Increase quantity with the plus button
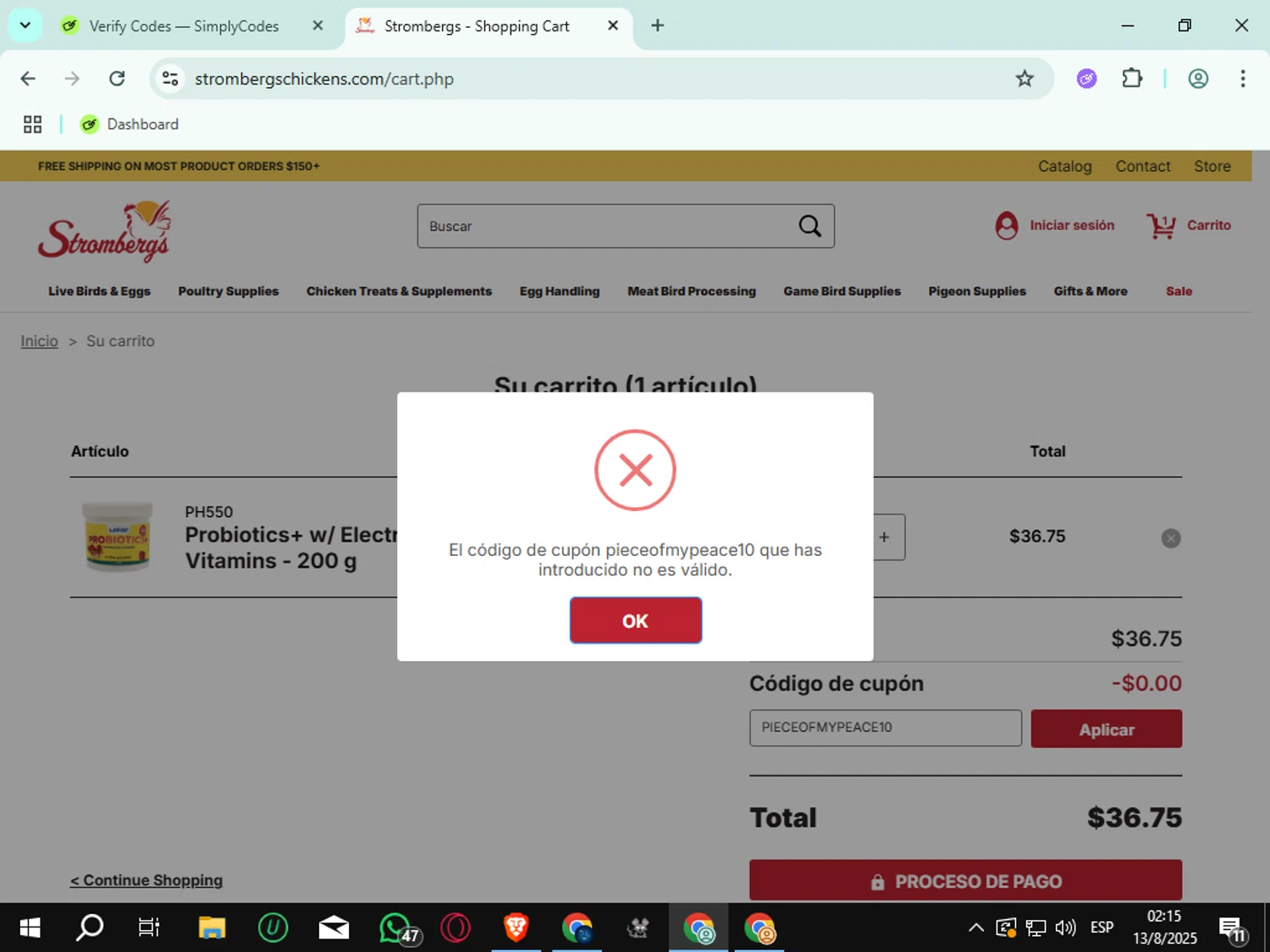 885,537
